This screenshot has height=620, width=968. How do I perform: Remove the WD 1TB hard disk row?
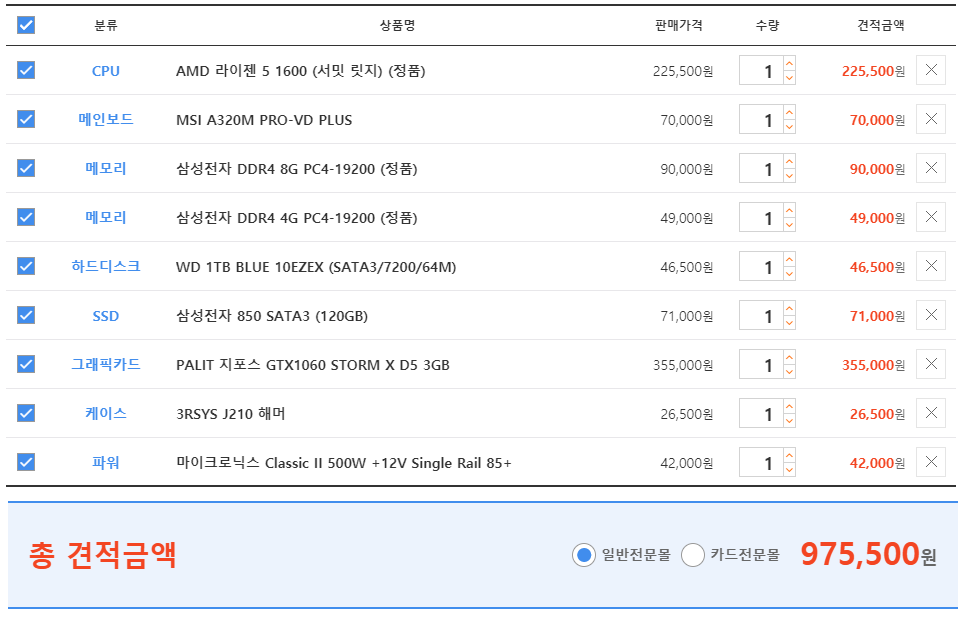click(x=931, y=266)
